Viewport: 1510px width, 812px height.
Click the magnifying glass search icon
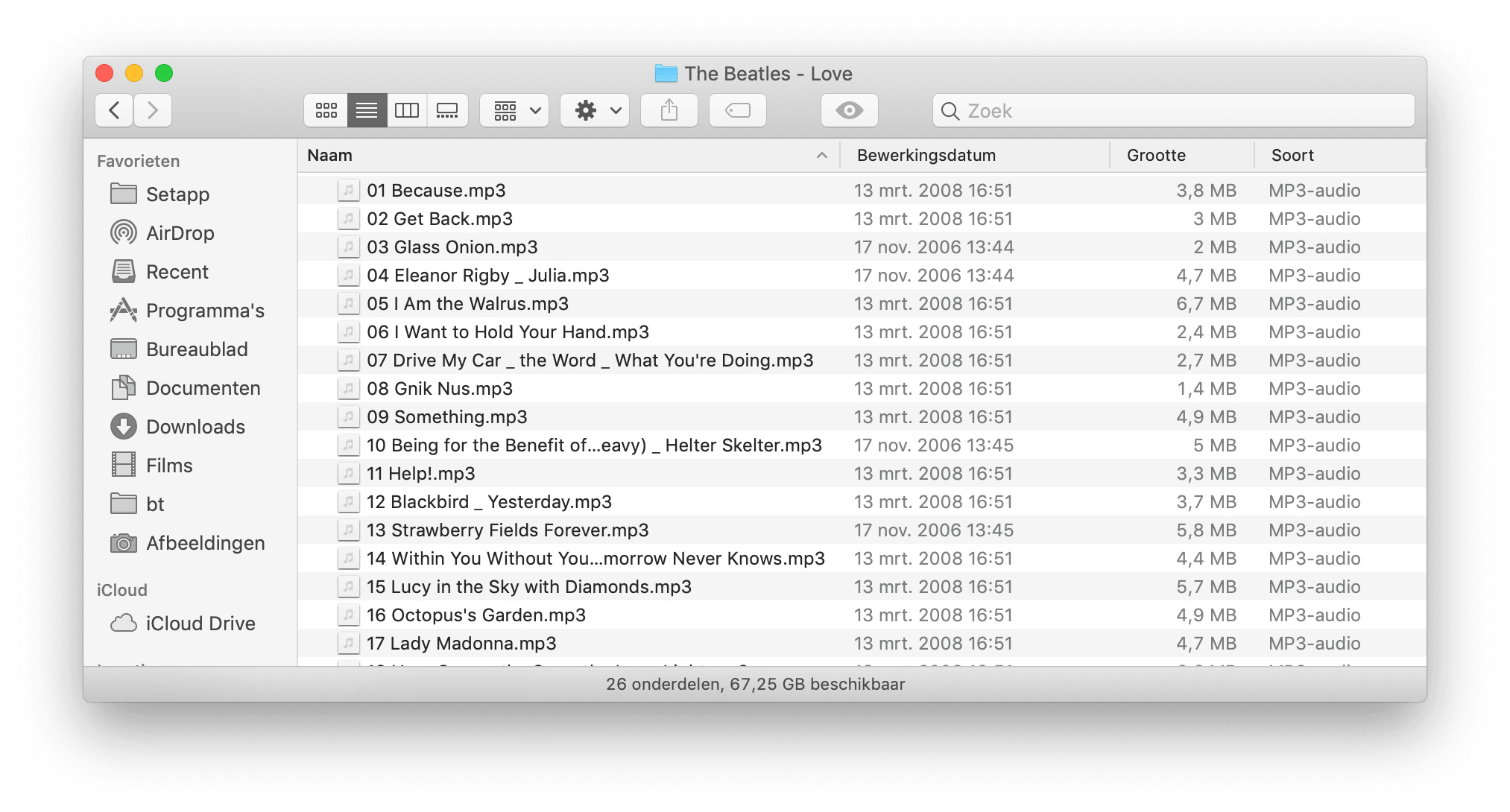tap(950, 111)
